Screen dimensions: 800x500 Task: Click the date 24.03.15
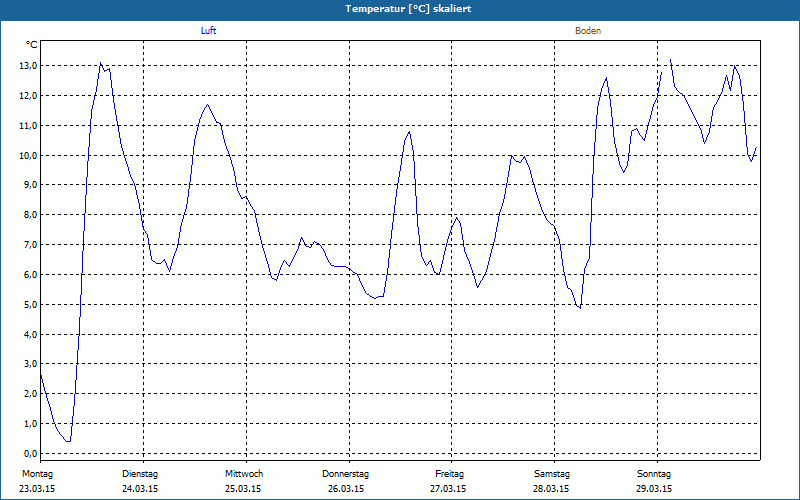140,489
